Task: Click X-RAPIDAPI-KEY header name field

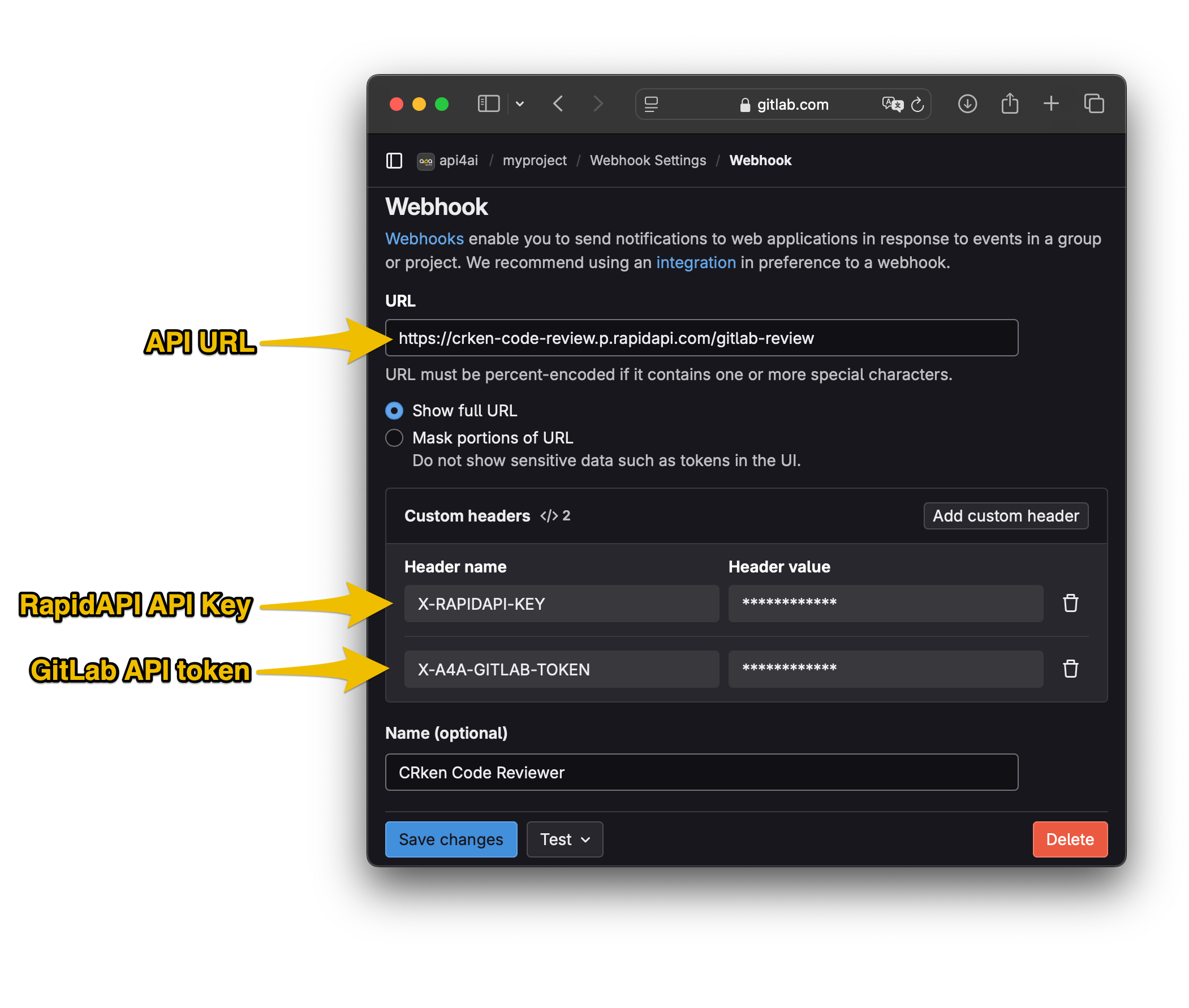Action: 561,604
